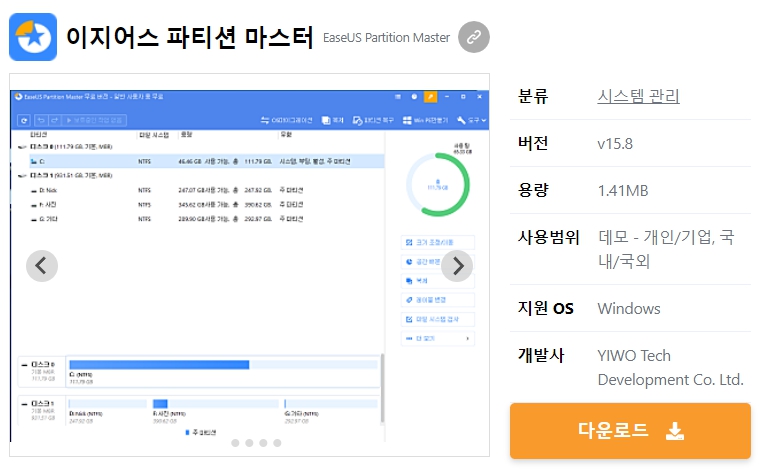Screen dimensions: 759x470
Task: Open the chain link icon beside EaseUS title
Action: (x=474, y=37)
